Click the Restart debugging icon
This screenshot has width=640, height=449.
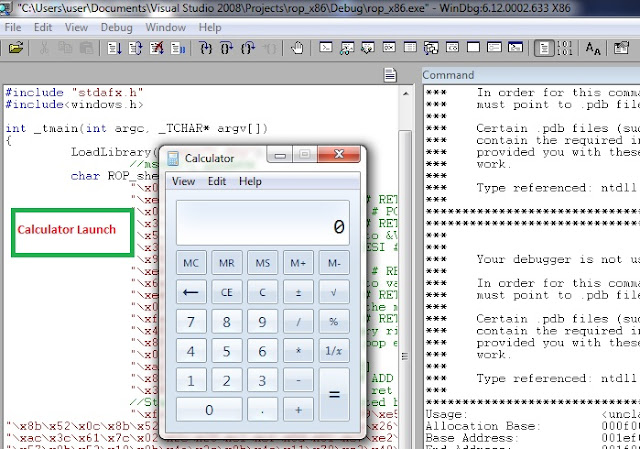point(136,48)
